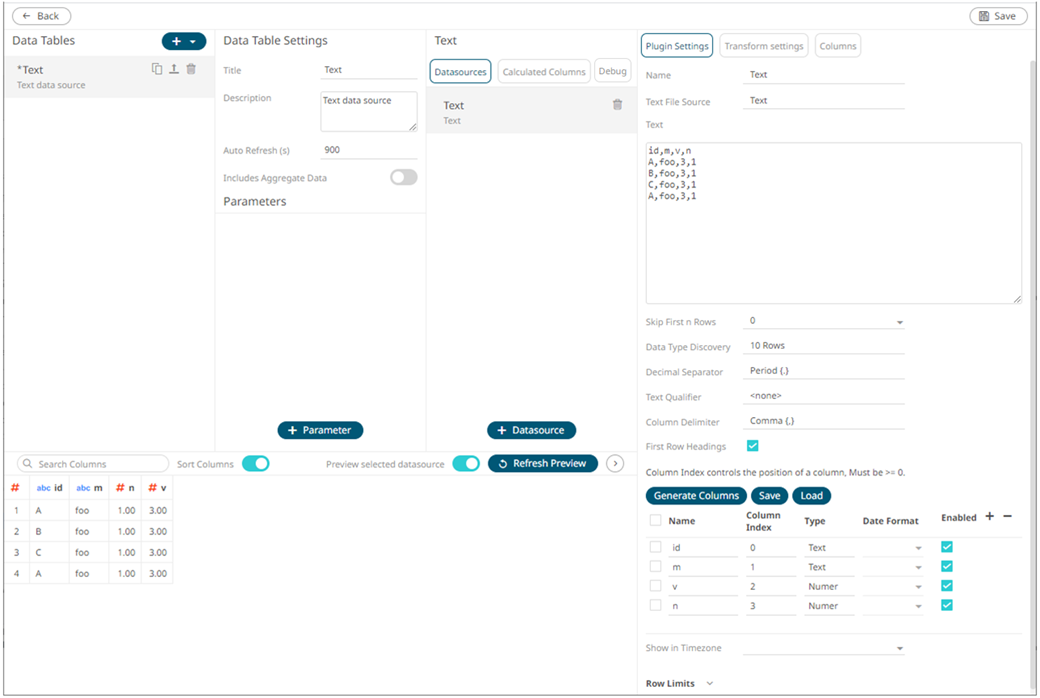Open Date Format dropdown for n
Screen dimensions: 1040x698
pos(893,606)
